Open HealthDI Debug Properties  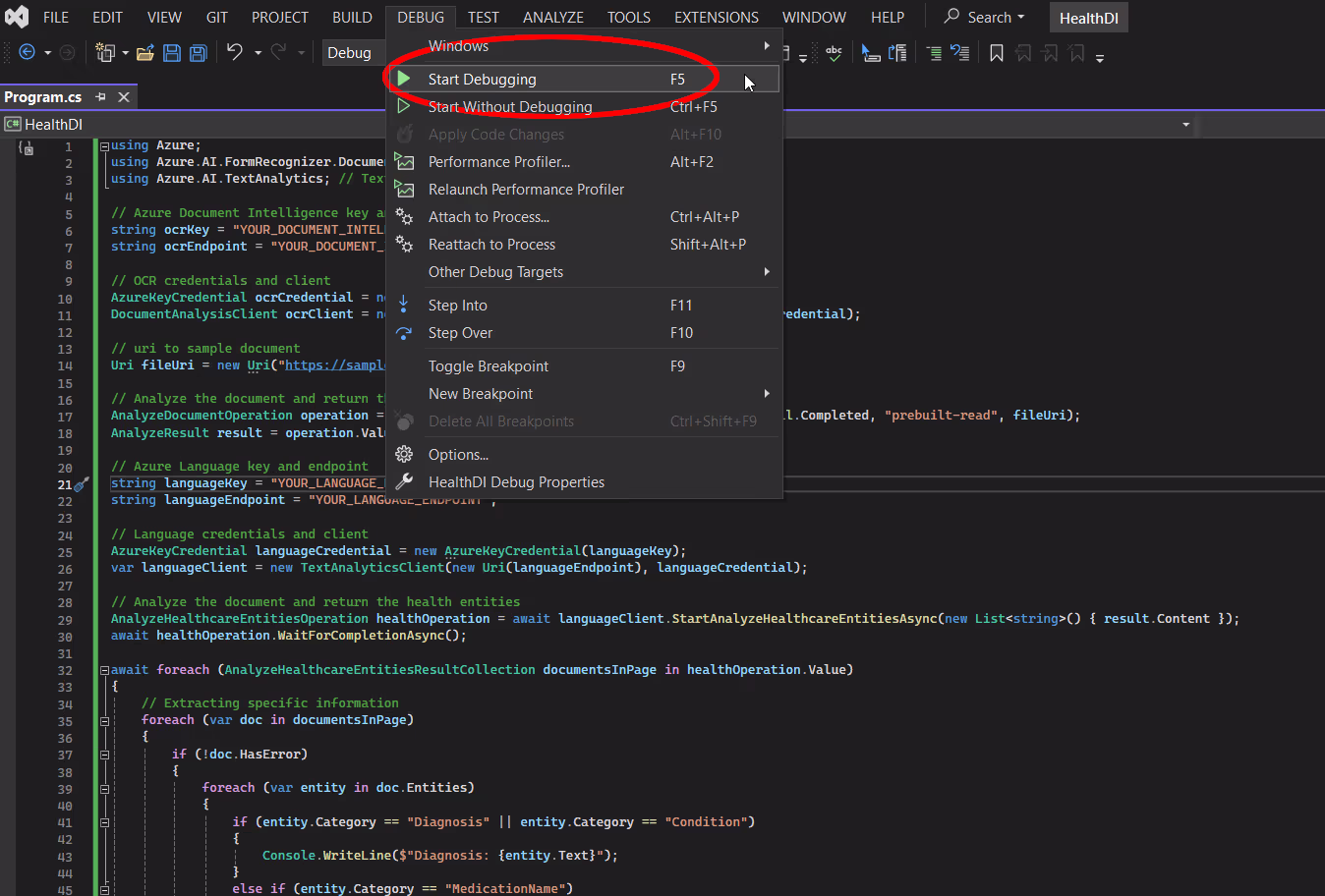pos(584,482)
